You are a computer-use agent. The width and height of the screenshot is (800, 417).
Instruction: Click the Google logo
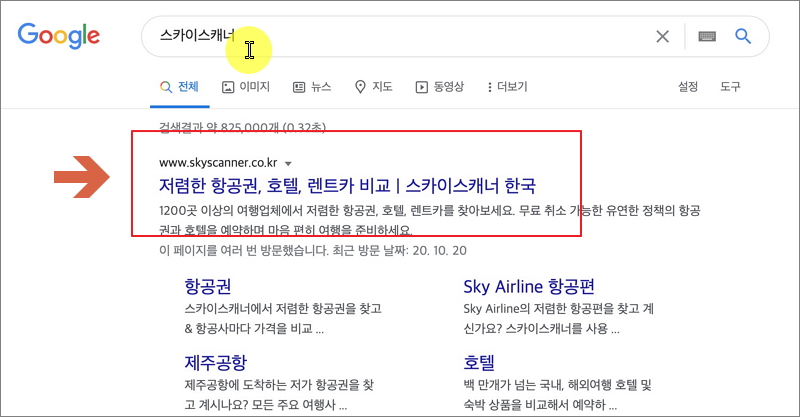coord(59,36)
